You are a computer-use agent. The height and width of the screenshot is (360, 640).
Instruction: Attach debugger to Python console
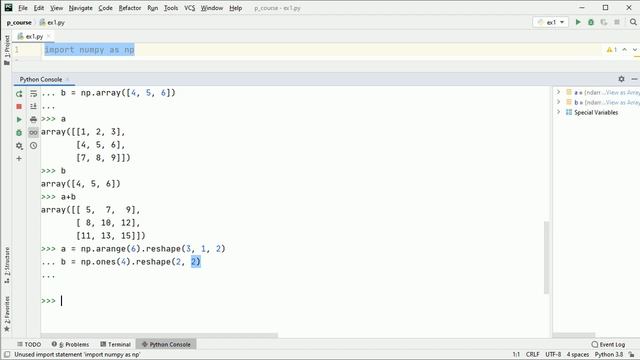[x=19, y=133]
